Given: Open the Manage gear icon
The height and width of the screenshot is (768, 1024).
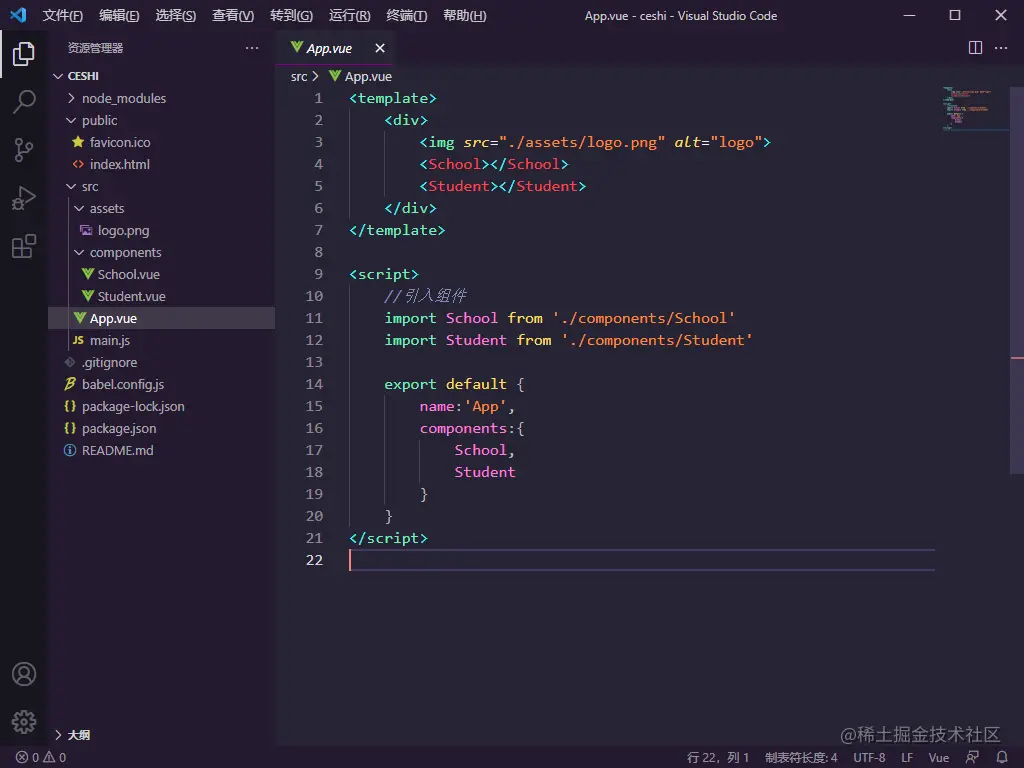Looking at the screenshot, I should pyautogui.click(x=24, y=722).
